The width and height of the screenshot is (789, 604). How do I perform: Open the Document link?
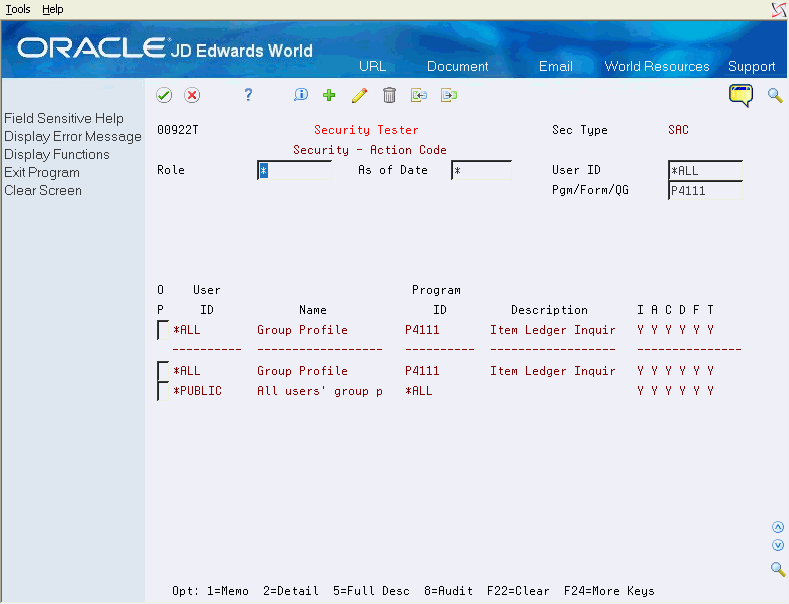[457, 66]
